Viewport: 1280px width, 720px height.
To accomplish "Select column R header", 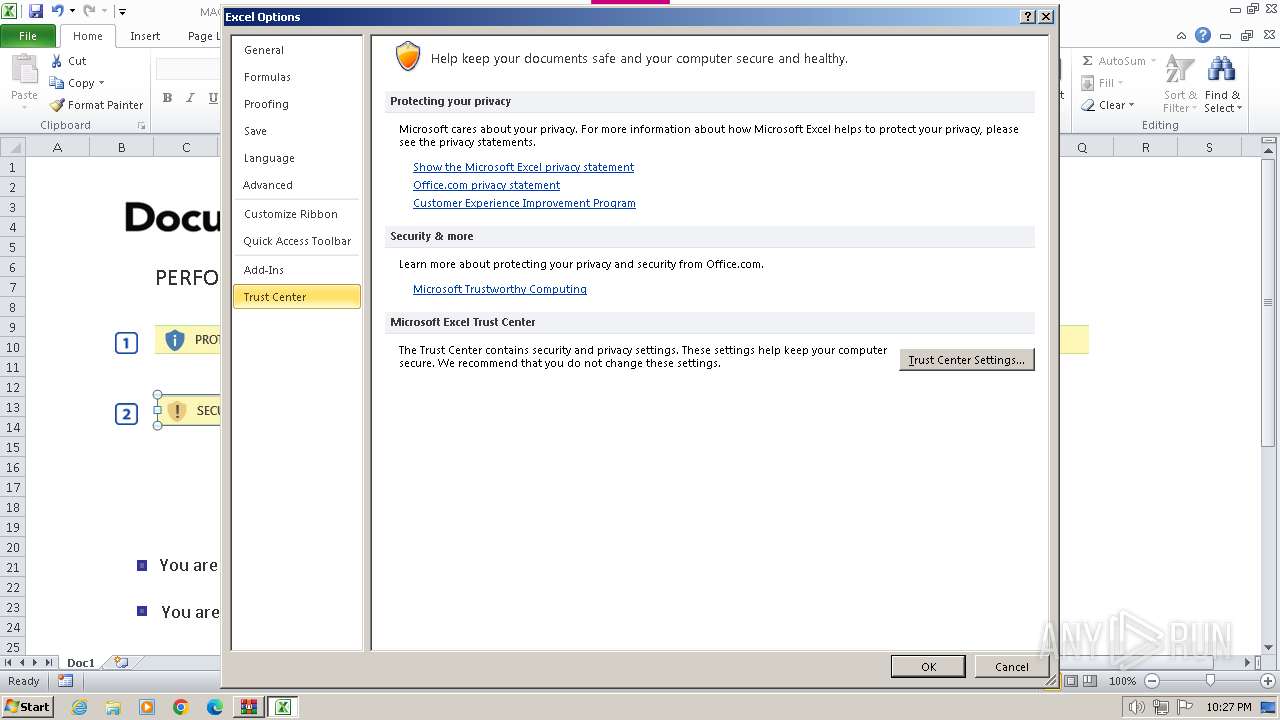I will tap(1145, 147).
